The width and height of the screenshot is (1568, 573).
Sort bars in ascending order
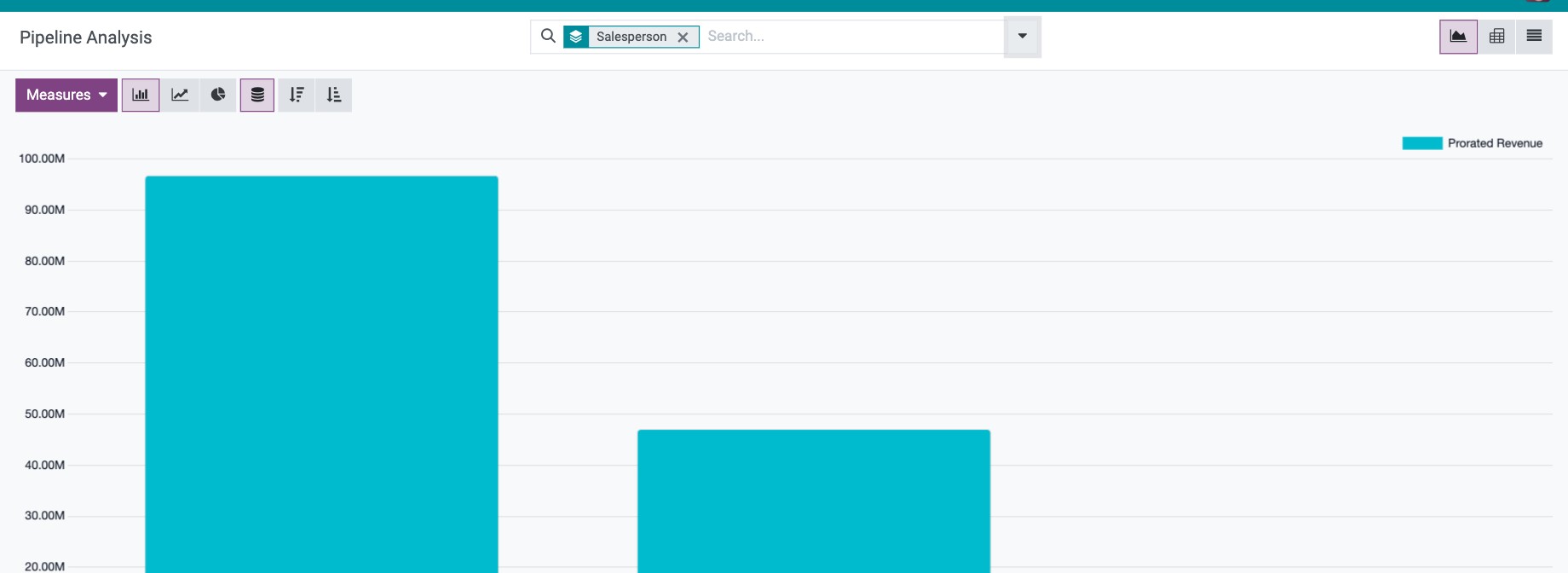(334, 95)
